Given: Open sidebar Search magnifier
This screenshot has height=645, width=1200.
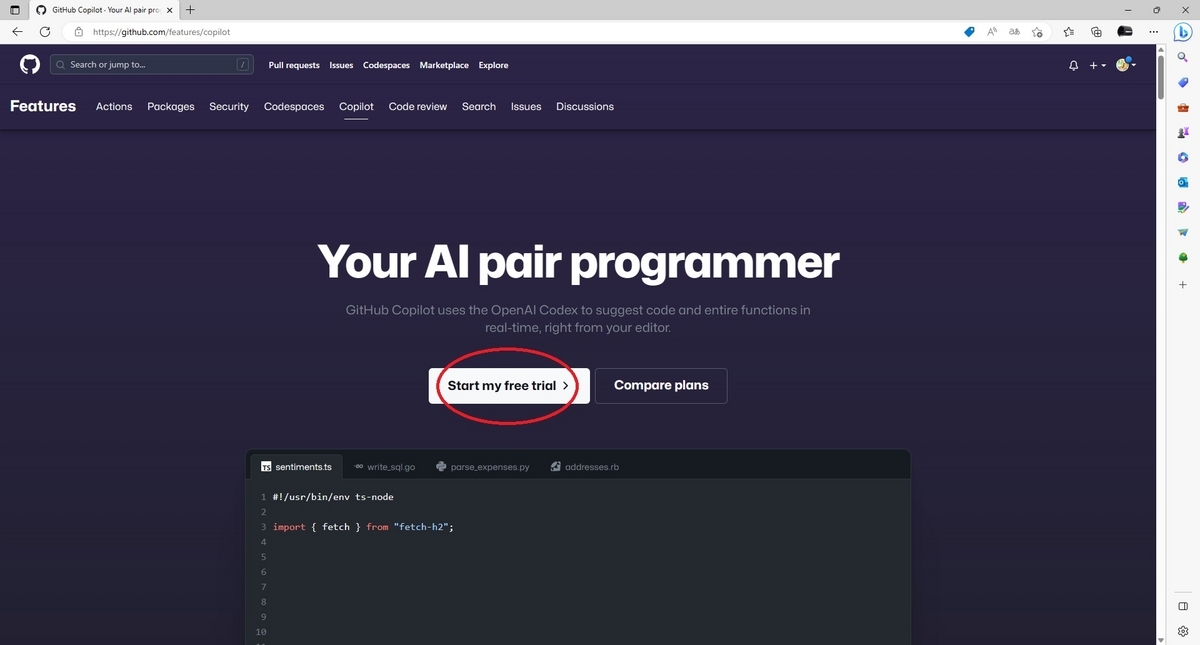Looking at the screenshot, I should point(1183,57).
